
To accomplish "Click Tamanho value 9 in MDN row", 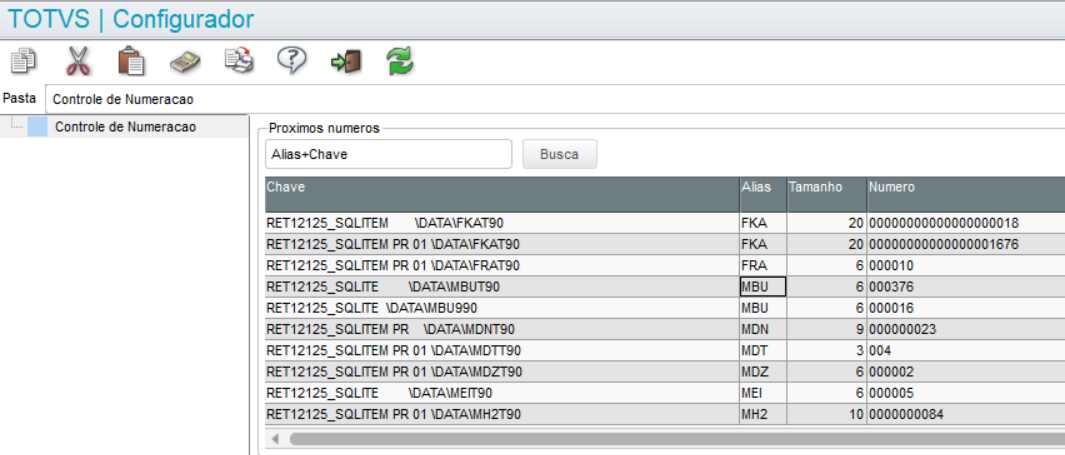I will tap(827, 329).
